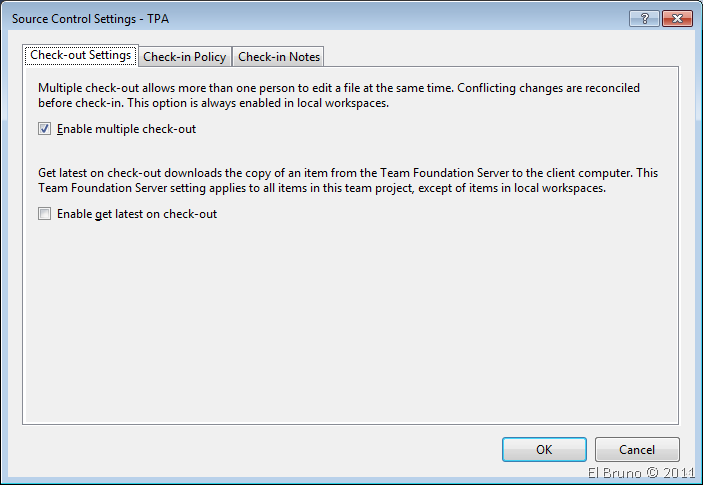
Task: Click blank tab strip right of Check-in Notes
Action: point(500,56)
